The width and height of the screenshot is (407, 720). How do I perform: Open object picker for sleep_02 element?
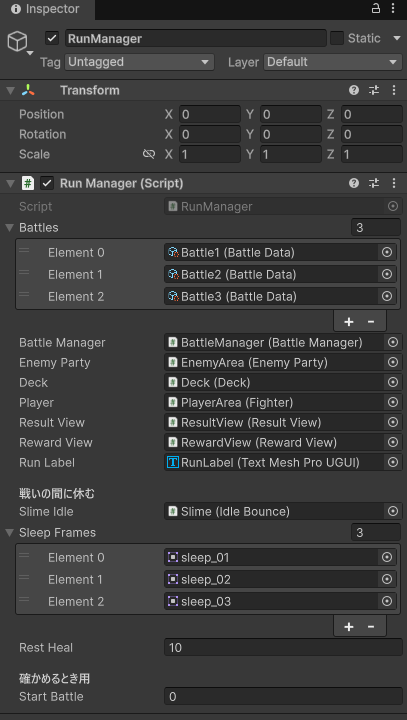(x=387, y=579)
